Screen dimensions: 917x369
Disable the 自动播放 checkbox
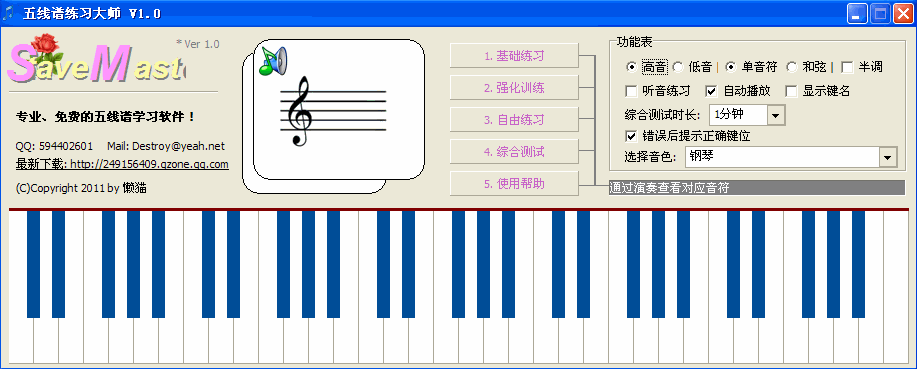pos(711,91)
